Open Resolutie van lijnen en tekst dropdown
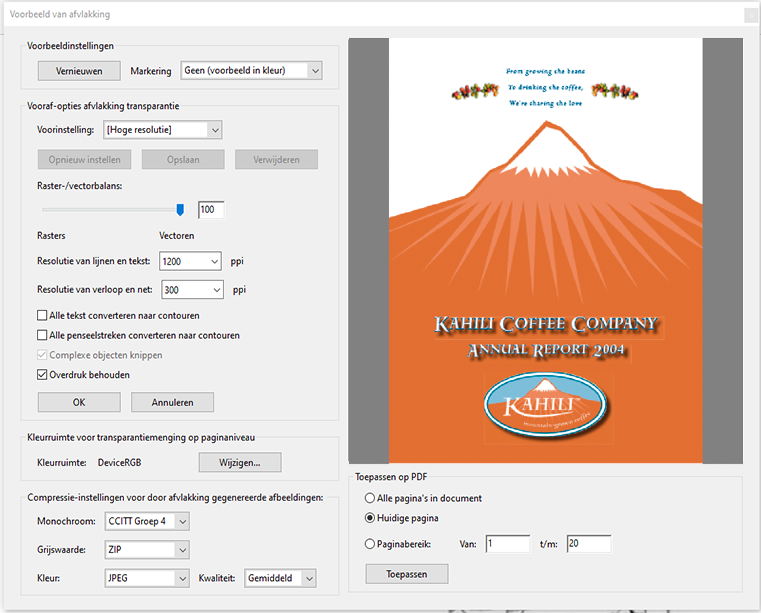This screenshot has width=761, height=613. 190,261
